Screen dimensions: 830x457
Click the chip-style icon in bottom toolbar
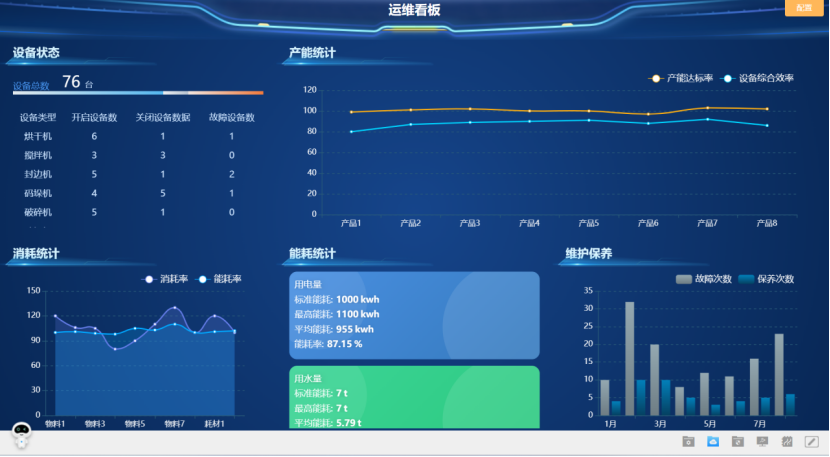pyautogui.click(x=787, y=441)
